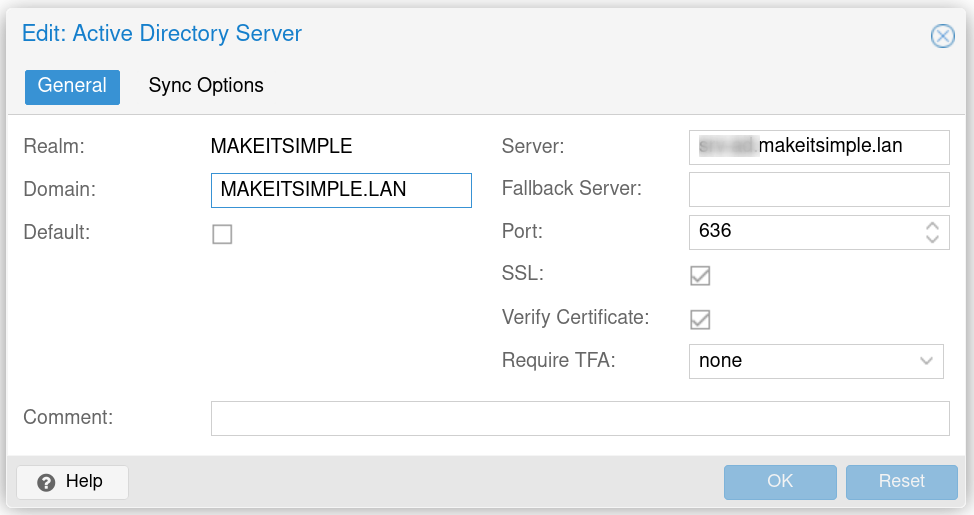Toggle the SSL checkbox

pos(700,275)
